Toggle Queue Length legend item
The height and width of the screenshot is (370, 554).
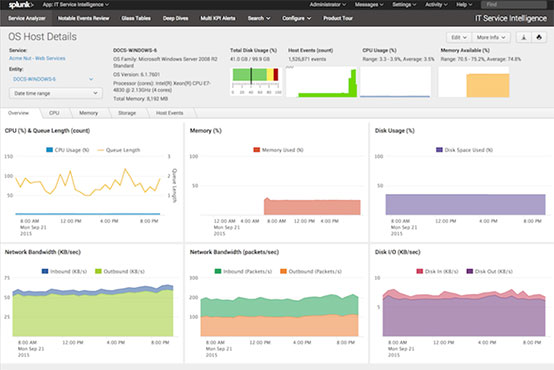pyautogui.click(x=118, y=150)
